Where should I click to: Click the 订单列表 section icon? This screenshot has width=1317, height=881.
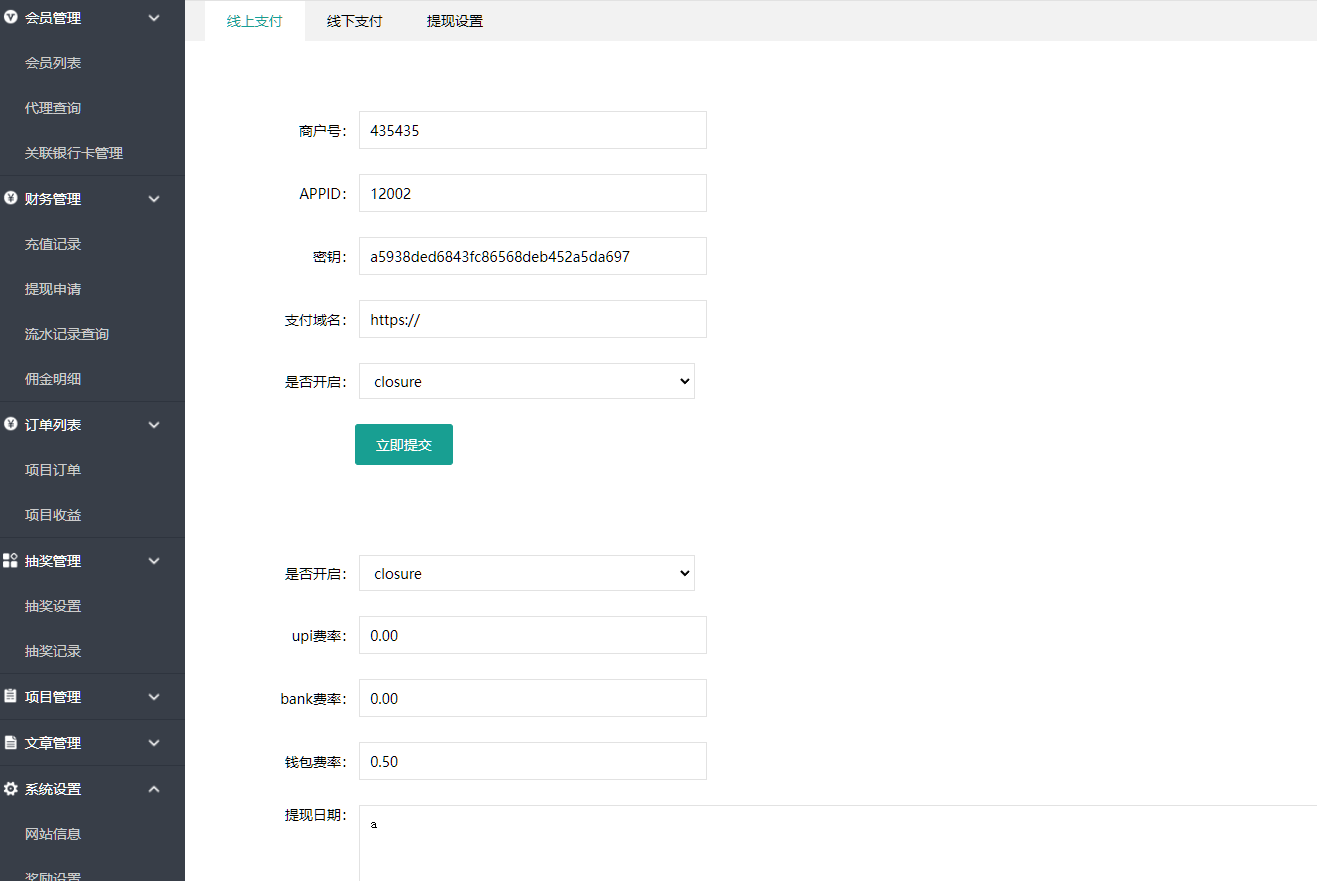(x=11, y=424)
